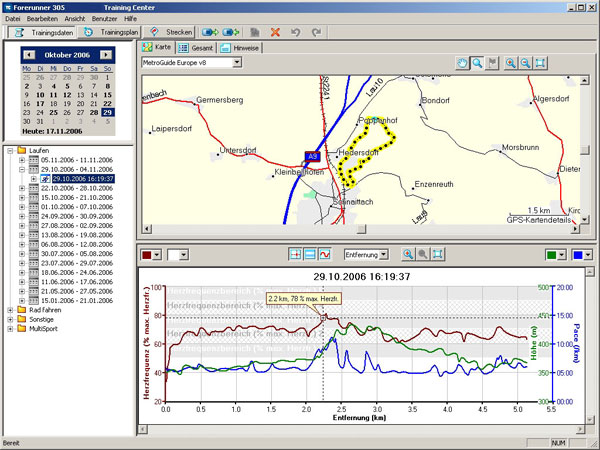Click the GPS-Kartendetails link on map
This screenshot has height=450, width=600.
[538, 220]
